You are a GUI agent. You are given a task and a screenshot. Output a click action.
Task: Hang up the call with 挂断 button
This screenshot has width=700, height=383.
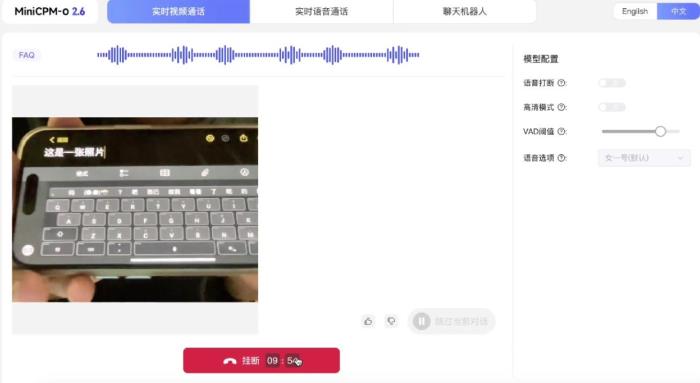point(261,360)
